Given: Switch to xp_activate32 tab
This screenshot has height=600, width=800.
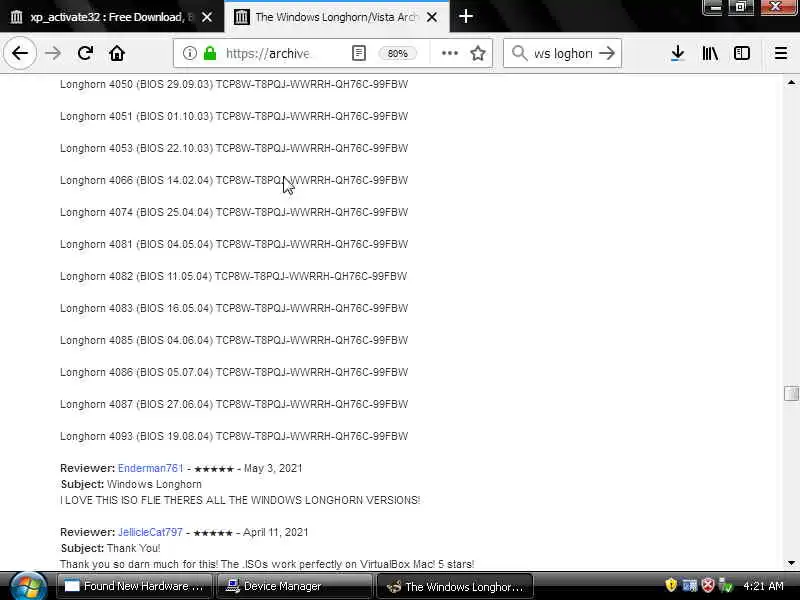Looking at the screenshot, I should [x=104, y=17].
